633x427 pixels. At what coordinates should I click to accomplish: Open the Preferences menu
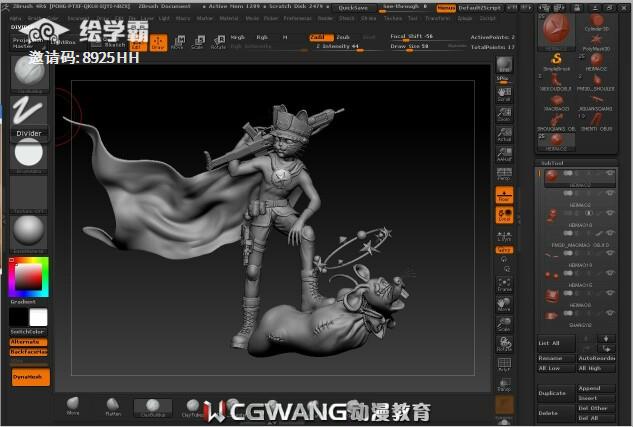click(297, 19)
